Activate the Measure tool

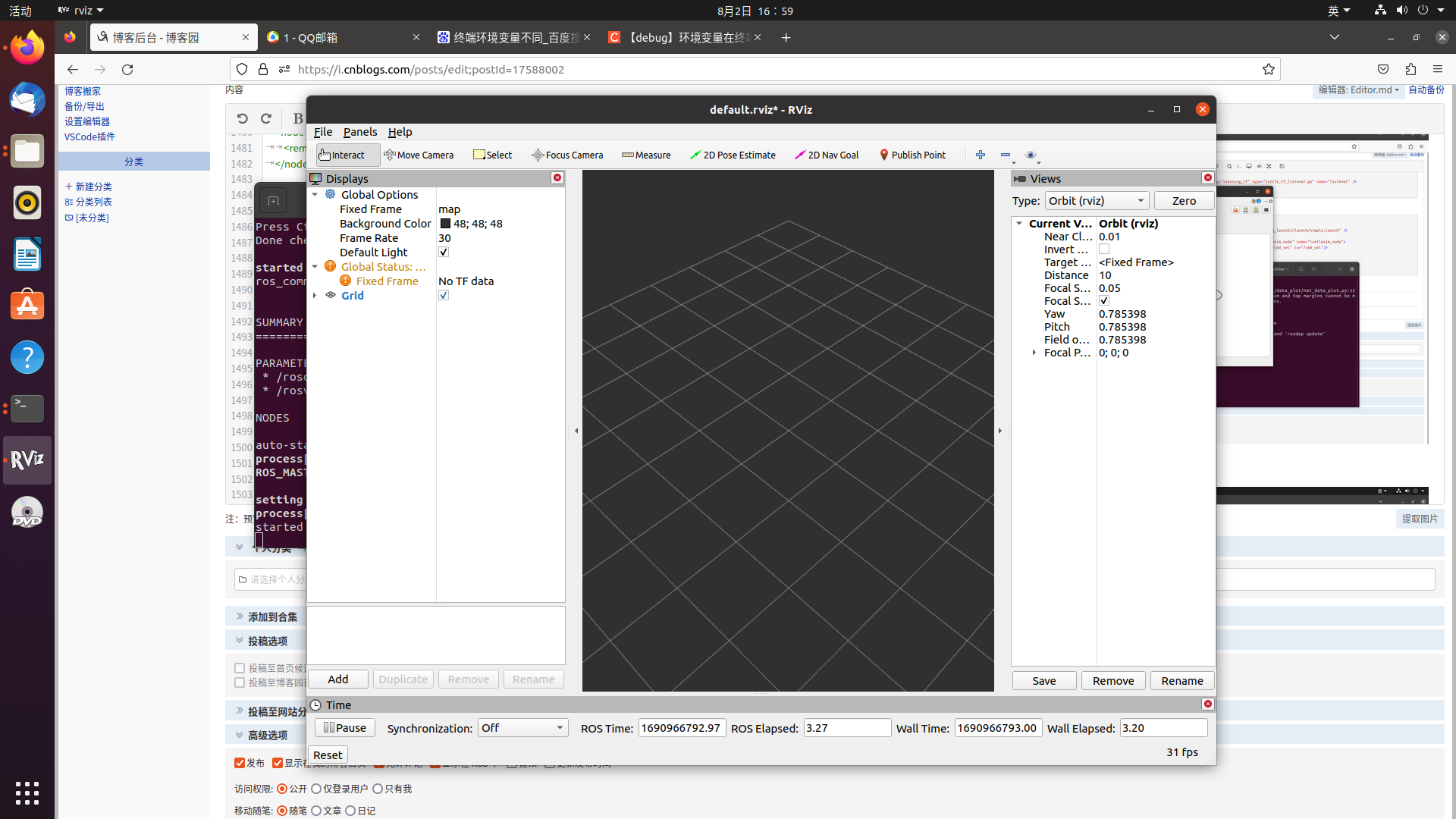(x=646, y=155)
